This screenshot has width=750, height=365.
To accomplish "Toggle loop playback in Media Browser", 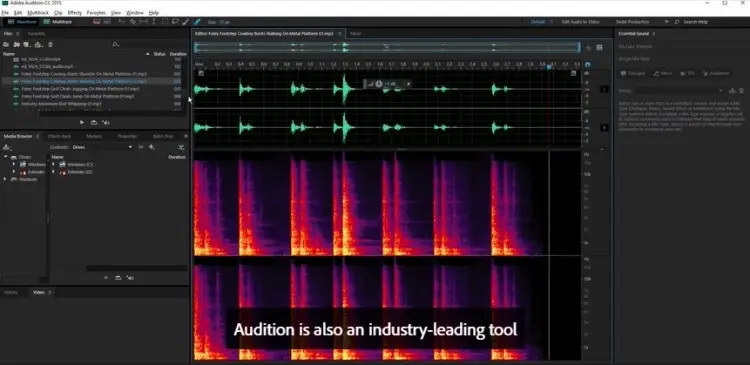I will (118, 278).
